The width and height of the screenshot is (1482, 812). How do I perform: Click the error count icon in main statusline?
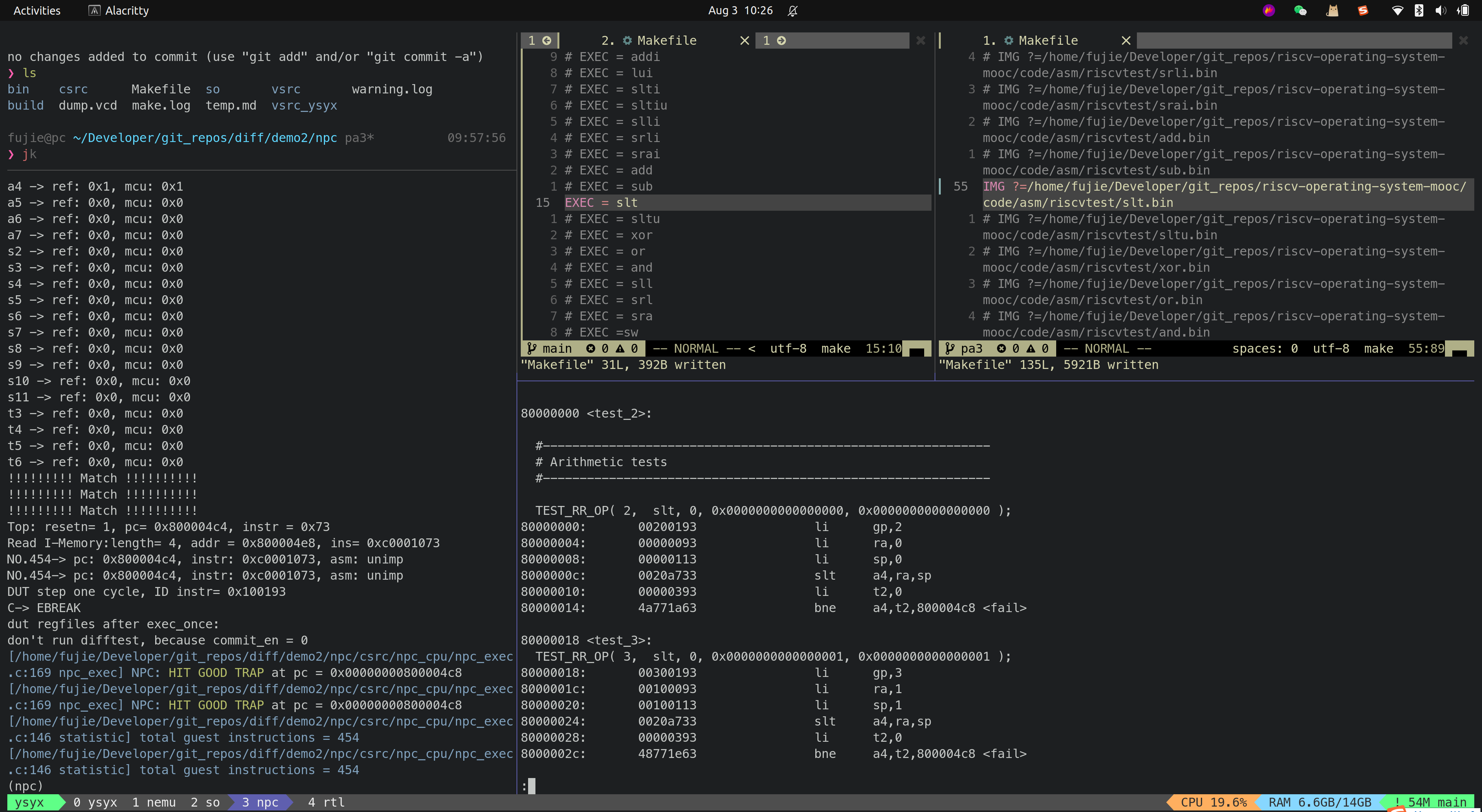click(590, 348)
